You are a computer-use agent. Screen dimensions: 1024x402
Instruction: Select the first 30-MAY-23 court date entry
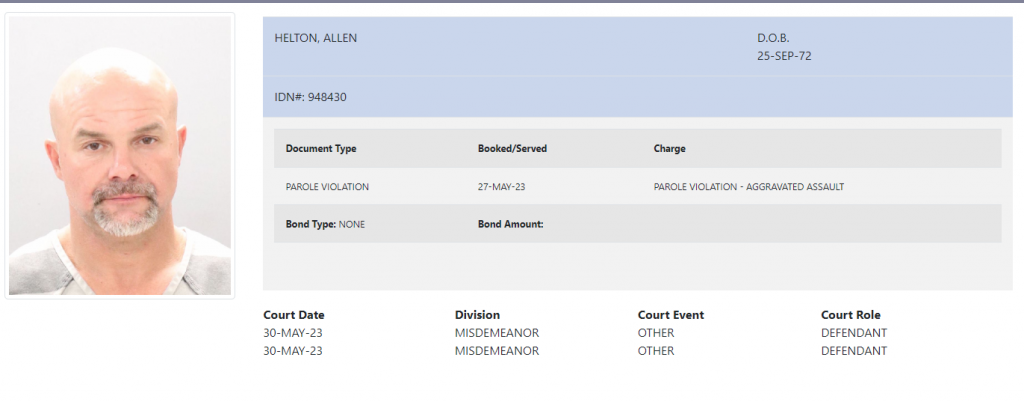[292, 333]
